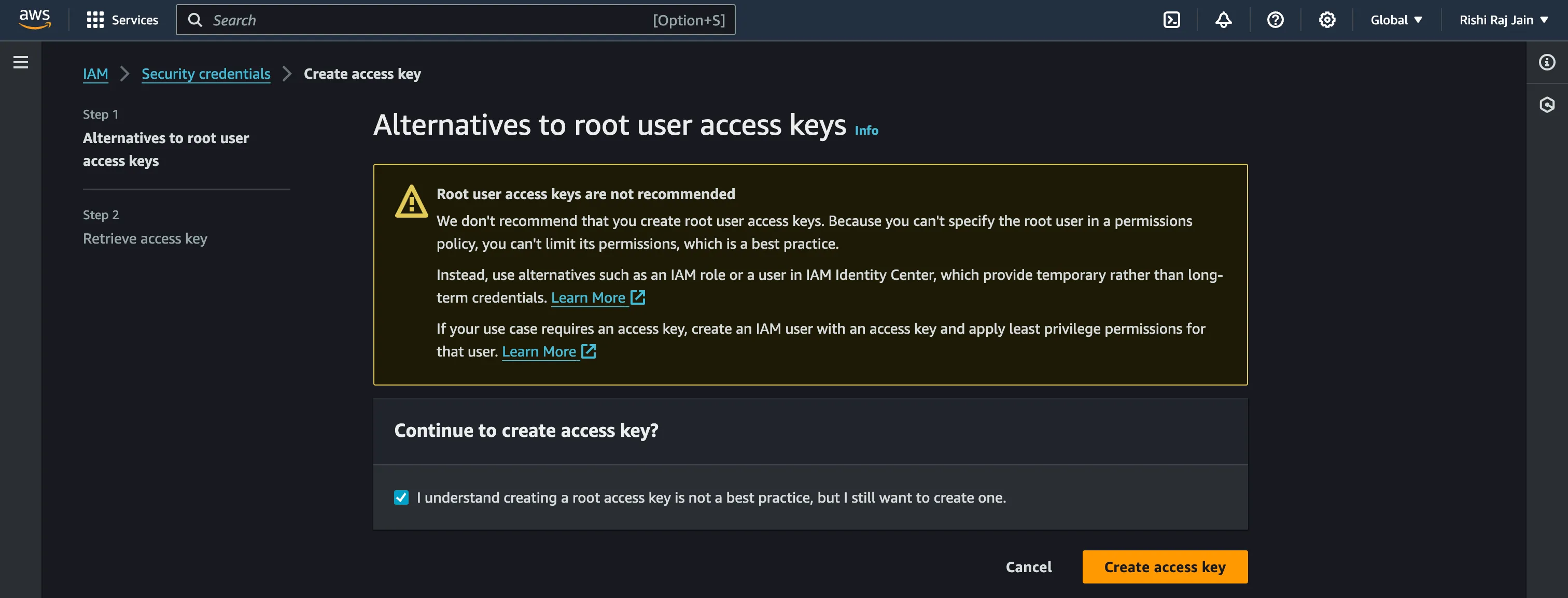Screen dimensions: 1568x598
Task: Open the Info link beside page title
Action: click(866, 130)
